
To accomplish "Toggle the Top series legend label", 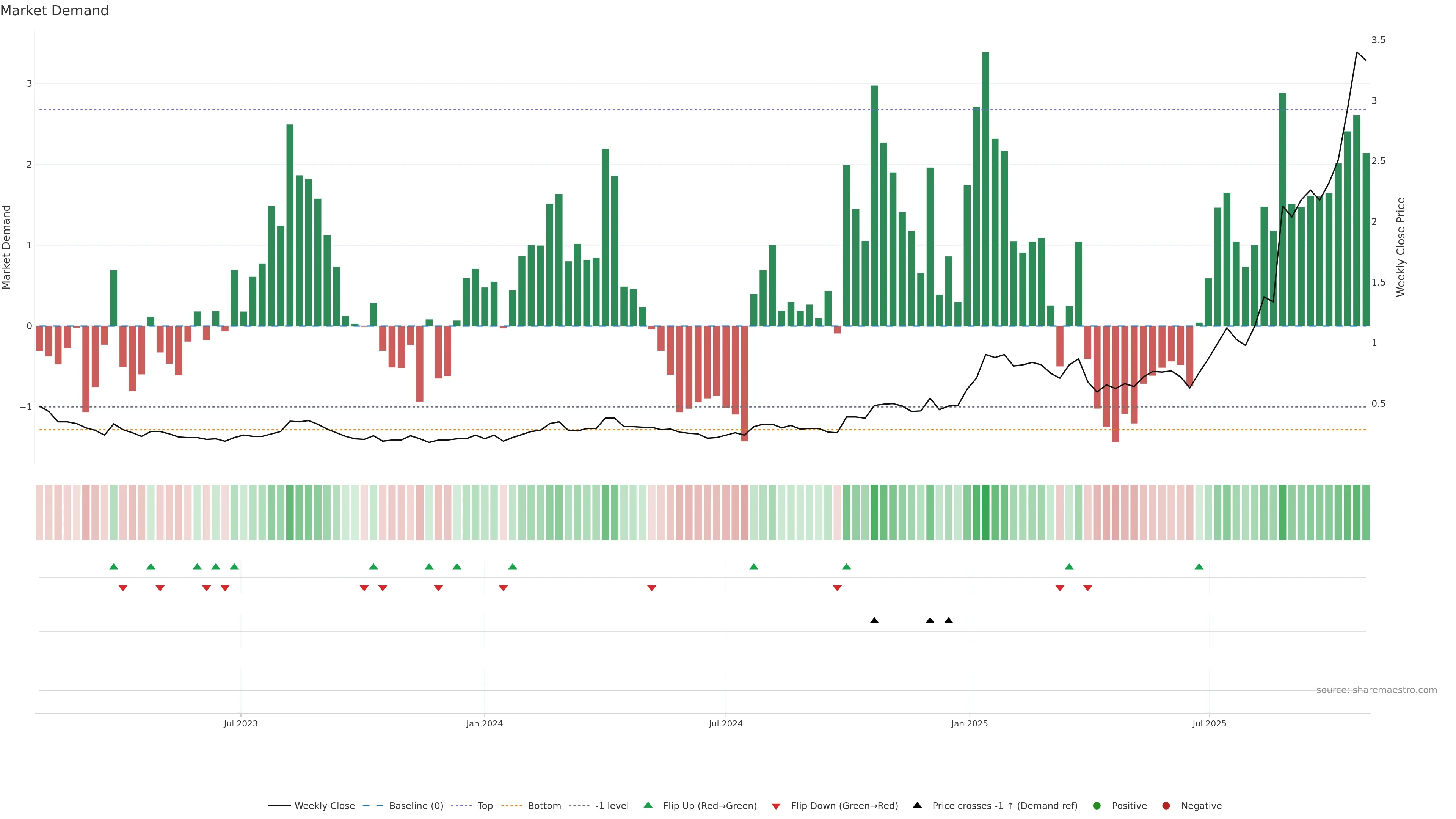I will coord(485,805).
